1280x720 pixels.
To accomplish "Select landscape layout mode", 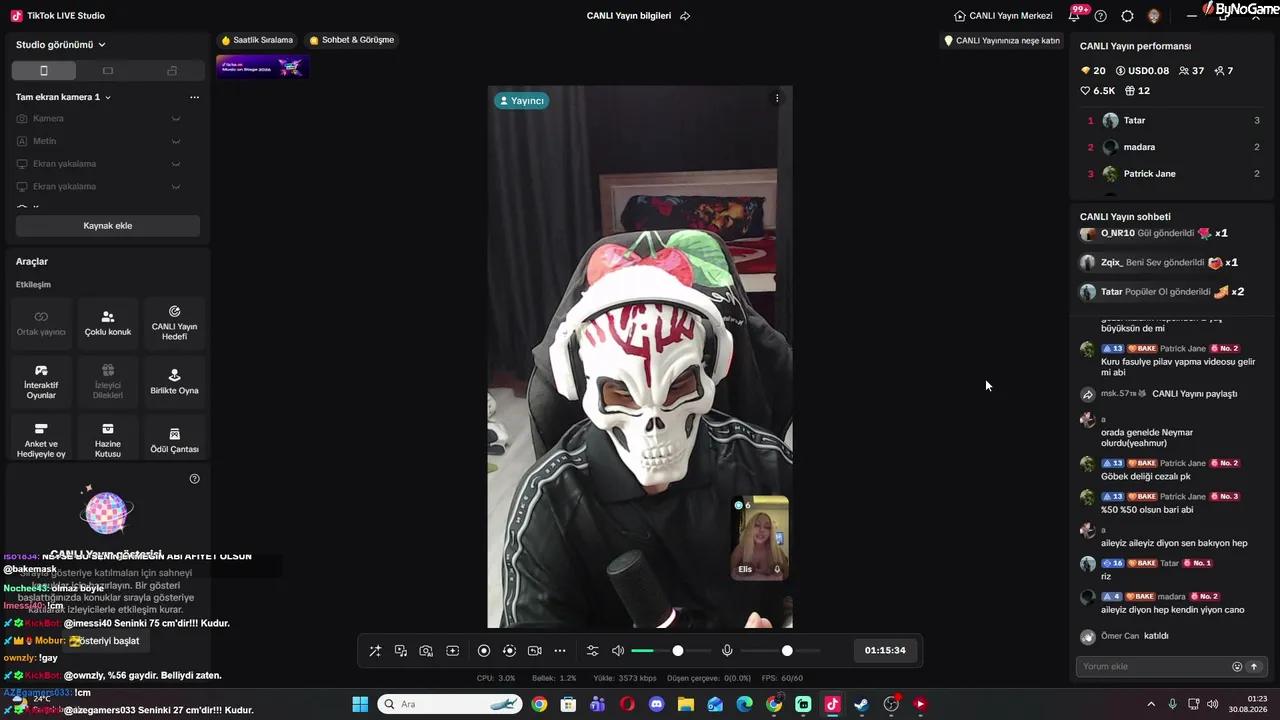I will pyautogui.click(x=108, y=71).
